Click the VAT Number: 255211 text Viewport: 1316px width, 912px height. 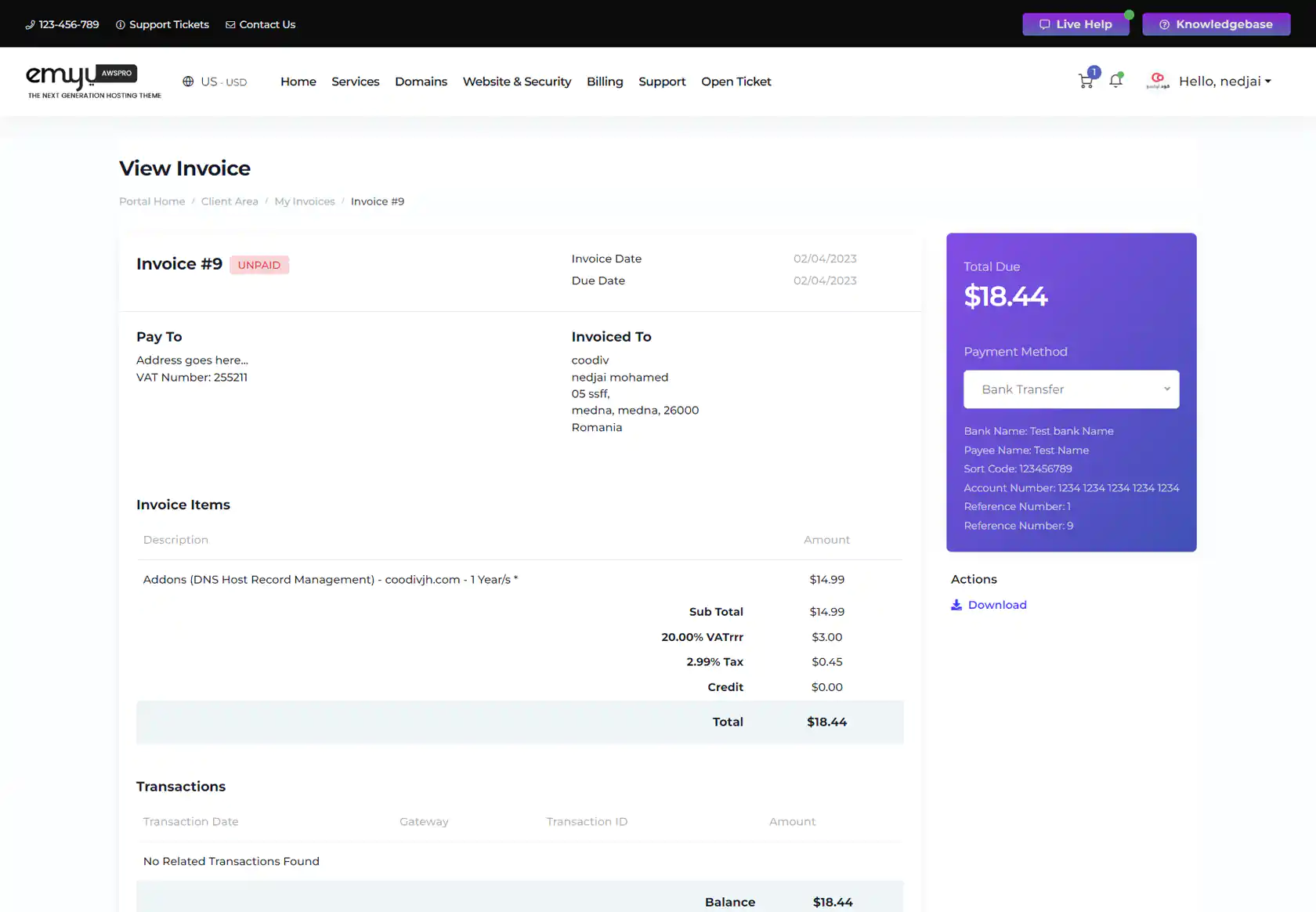(x=192, y=378)
